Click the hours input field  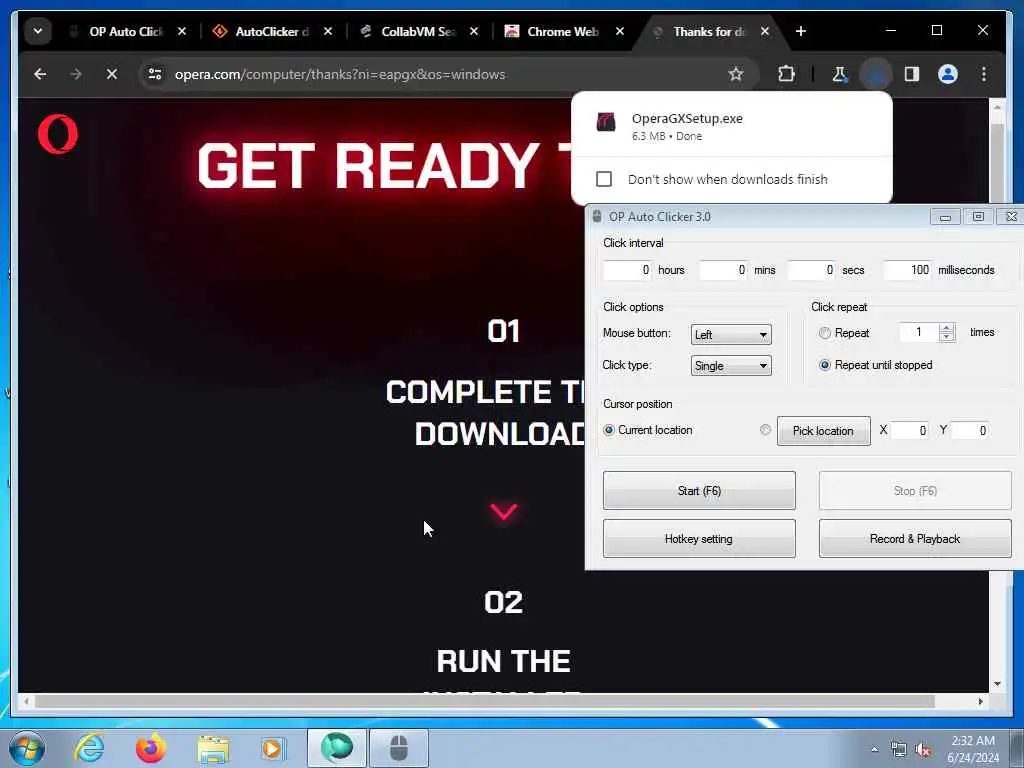[627, 270]
